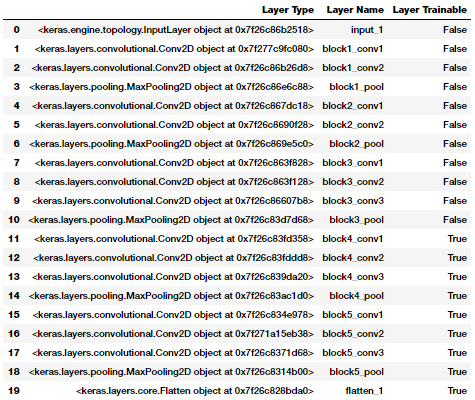Viewport: 475px width, 400px height.
Task: Click the 'block2_conv1' layer name
Action: click(353, 106)
